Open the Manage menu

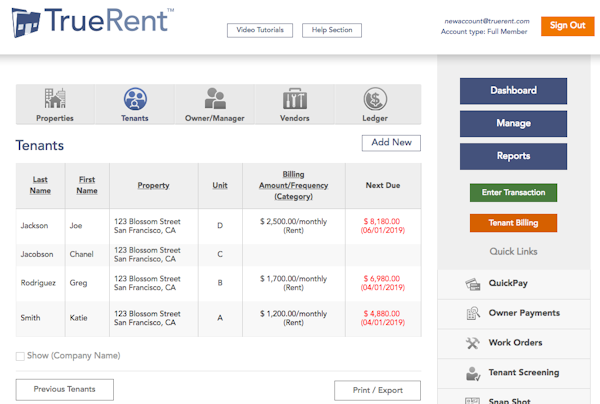click(514, 124)
